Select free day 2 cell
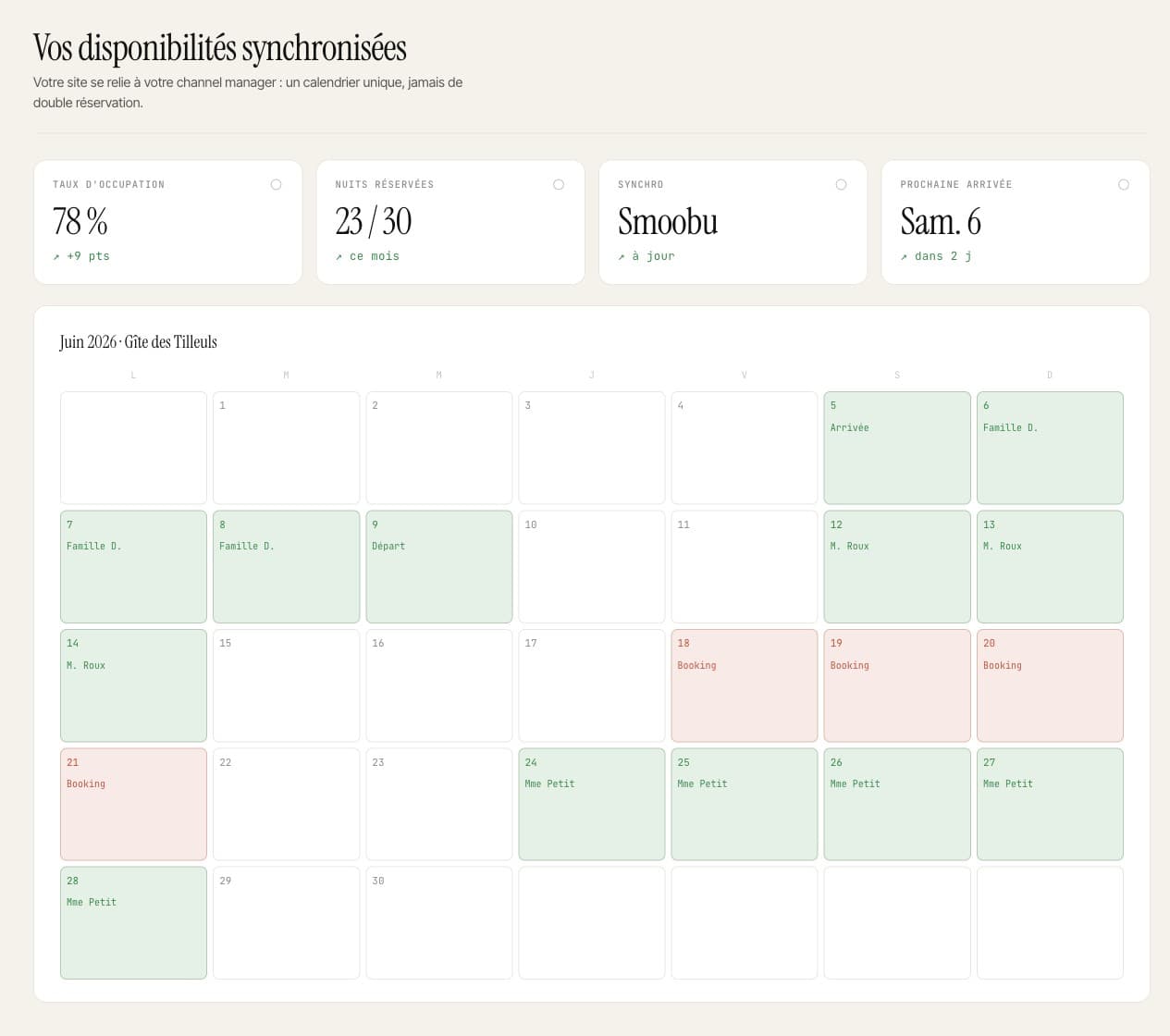This screenshot has height=1036, width=1170. pyautogui.click(x=439, y=448)
